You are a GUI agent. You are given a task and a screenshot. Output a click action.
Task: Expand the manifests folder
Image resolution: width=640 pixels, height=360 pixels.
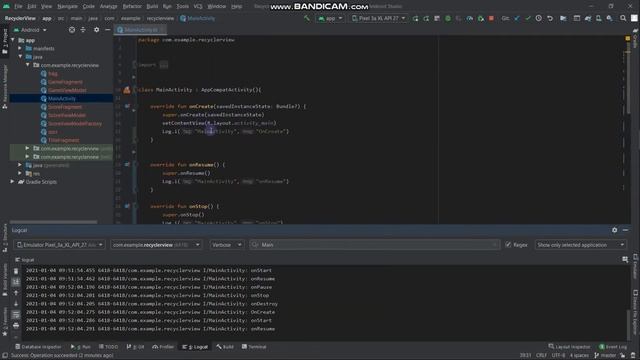click(x=20, y=48)
